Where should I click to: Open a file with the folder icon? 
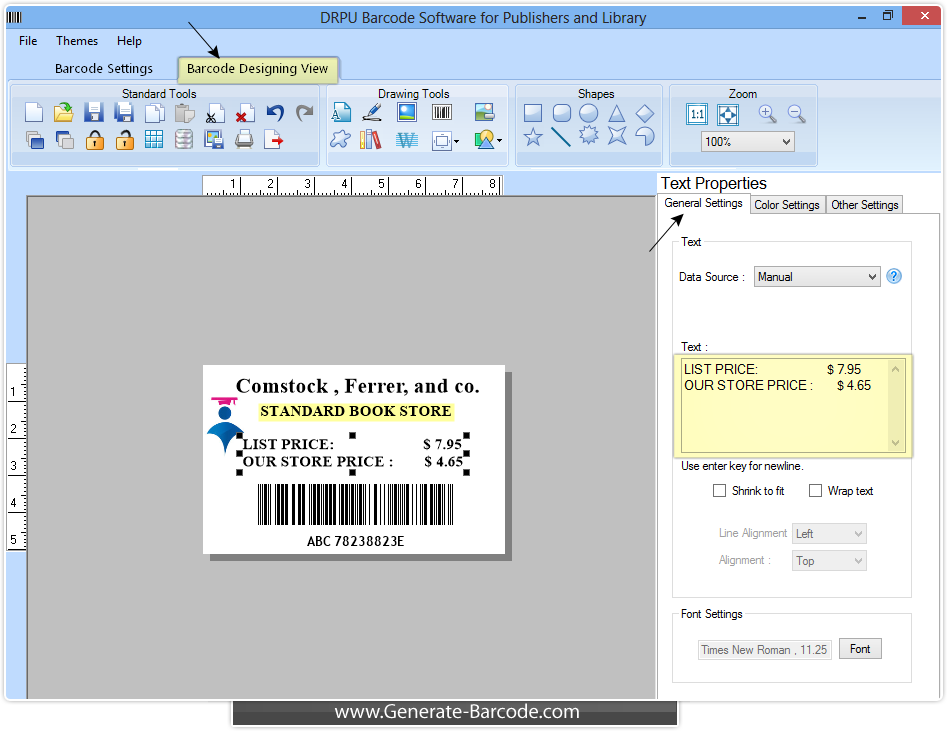[x=63, y=113]
